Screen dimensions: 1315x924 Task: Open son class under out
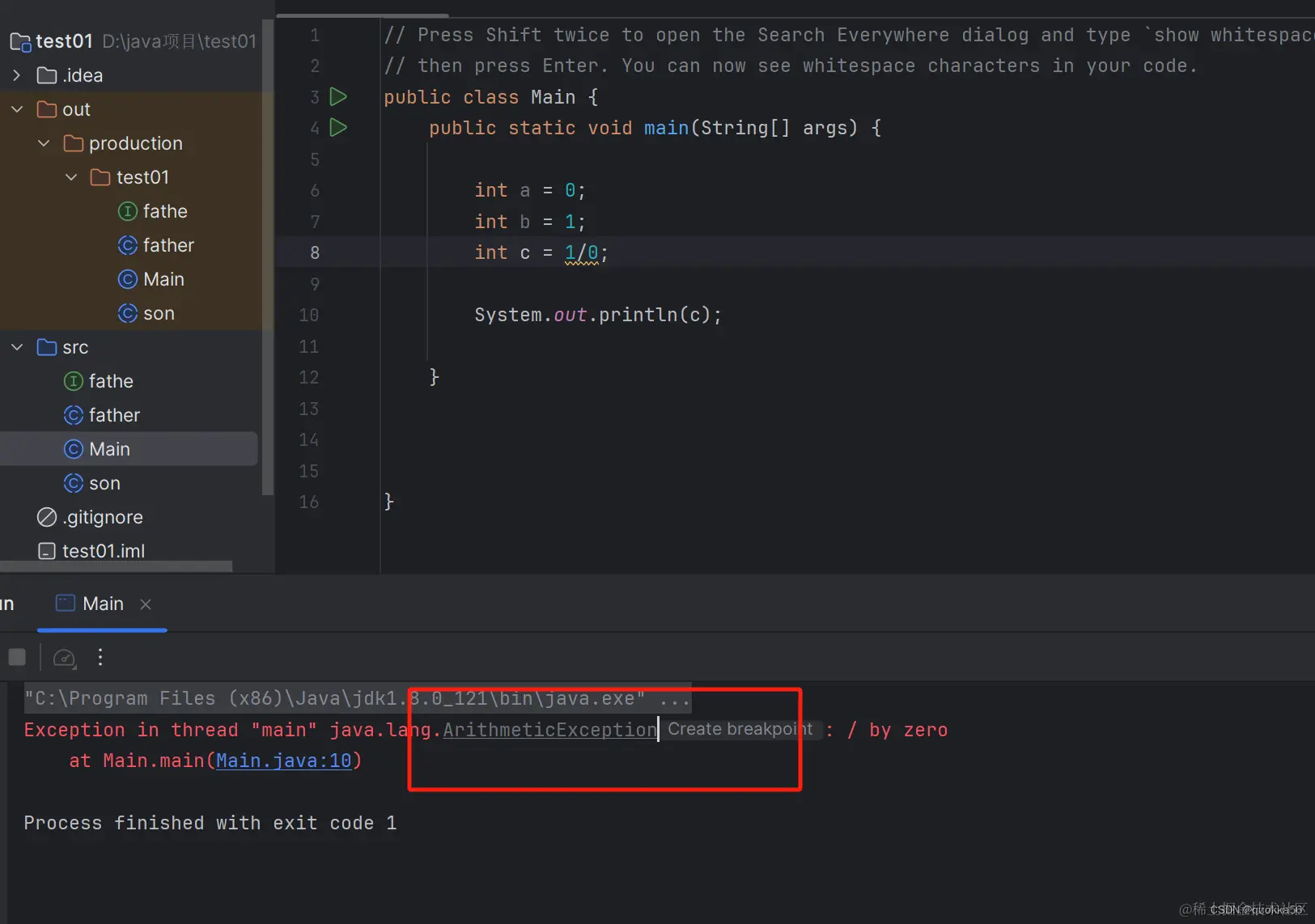click(x=146, y=313)
